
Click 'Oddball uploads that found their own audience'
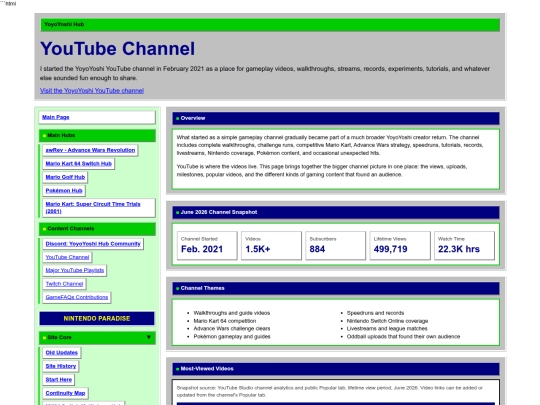click(x=403, y=336)
